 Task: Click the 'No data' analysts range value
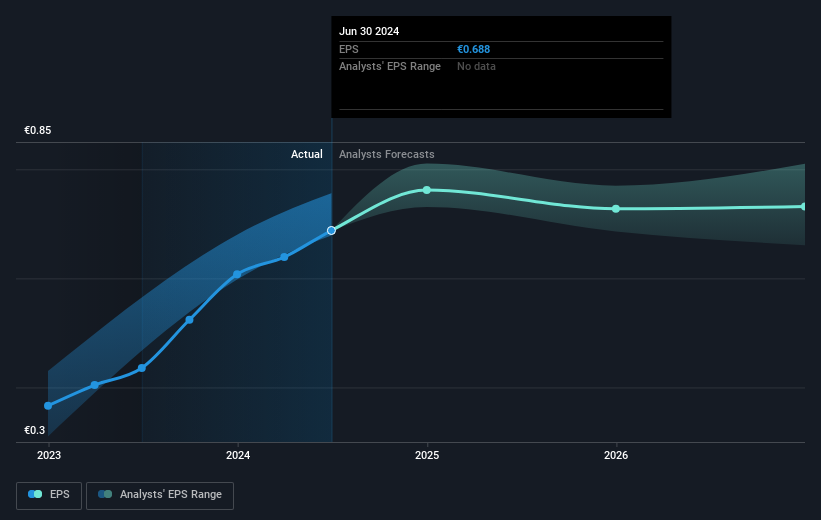coord(476,67)
